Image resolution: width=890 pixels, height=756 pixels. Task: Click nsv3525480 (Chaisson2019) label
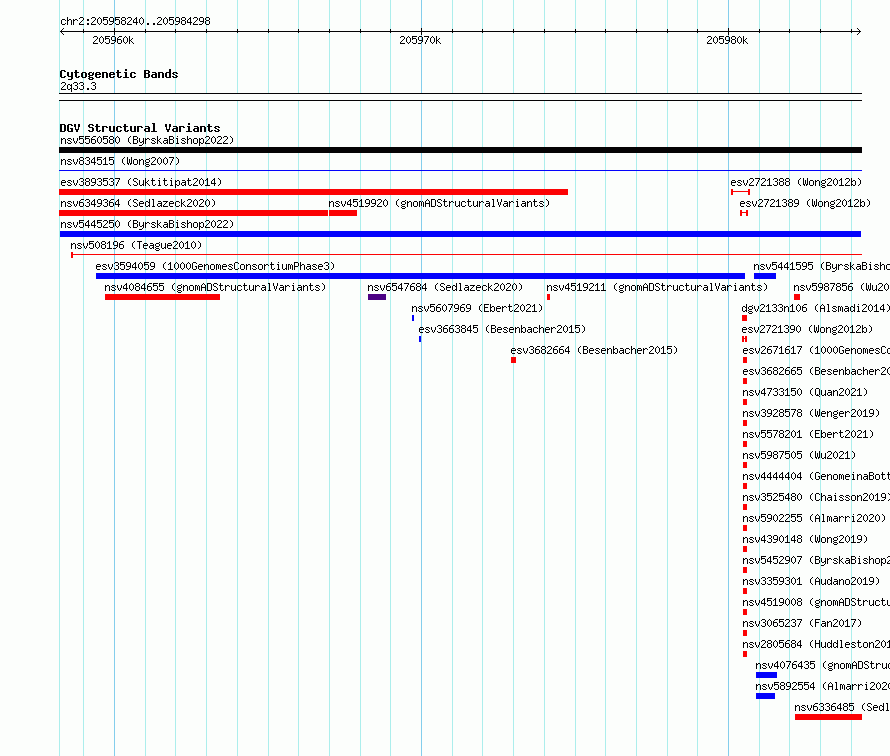tap(816, 497)
